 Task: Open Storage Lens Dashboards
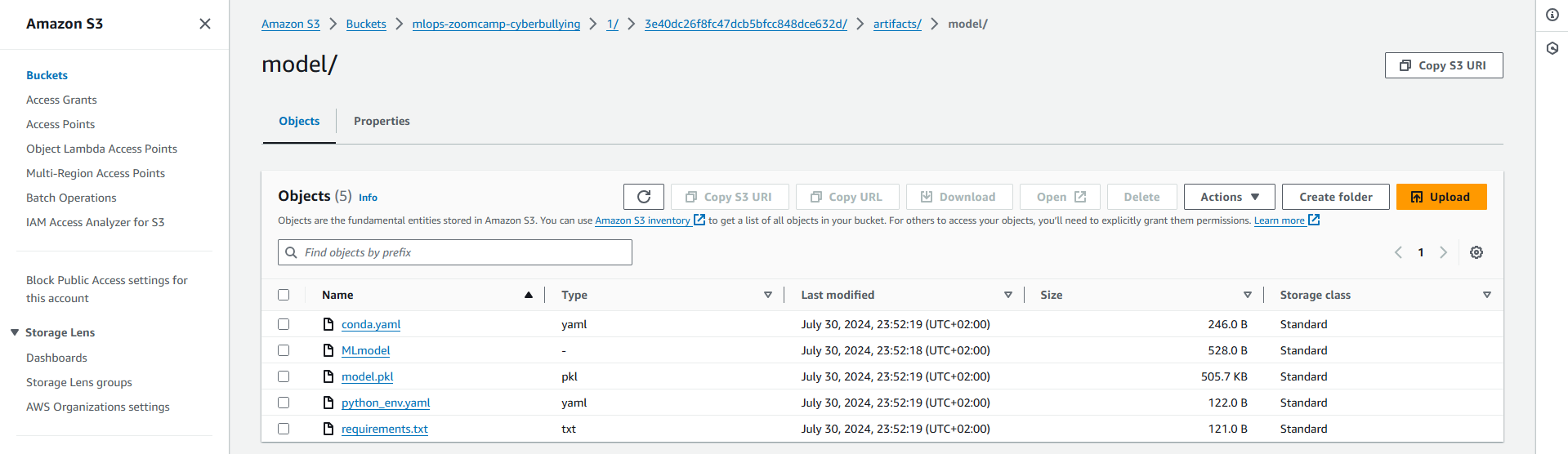(56, 358)
